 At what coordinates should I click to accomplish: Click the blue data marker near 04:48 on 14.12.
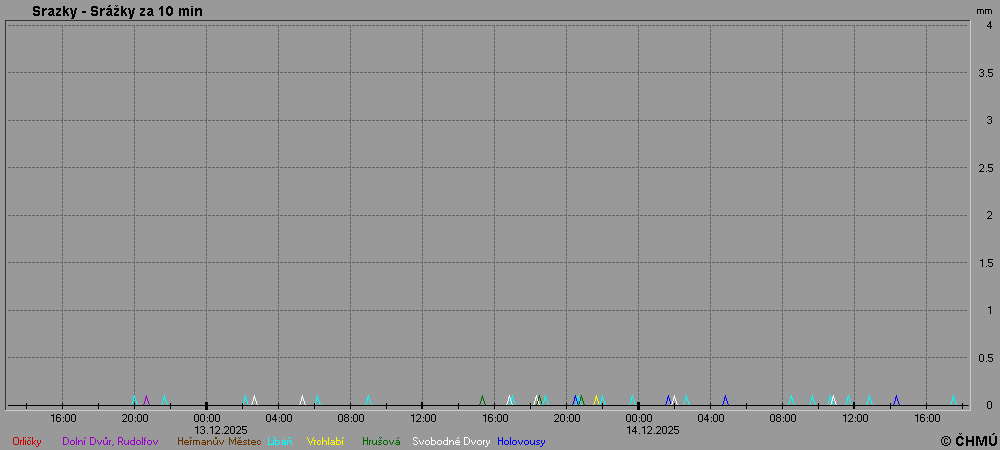coord(725,400)
